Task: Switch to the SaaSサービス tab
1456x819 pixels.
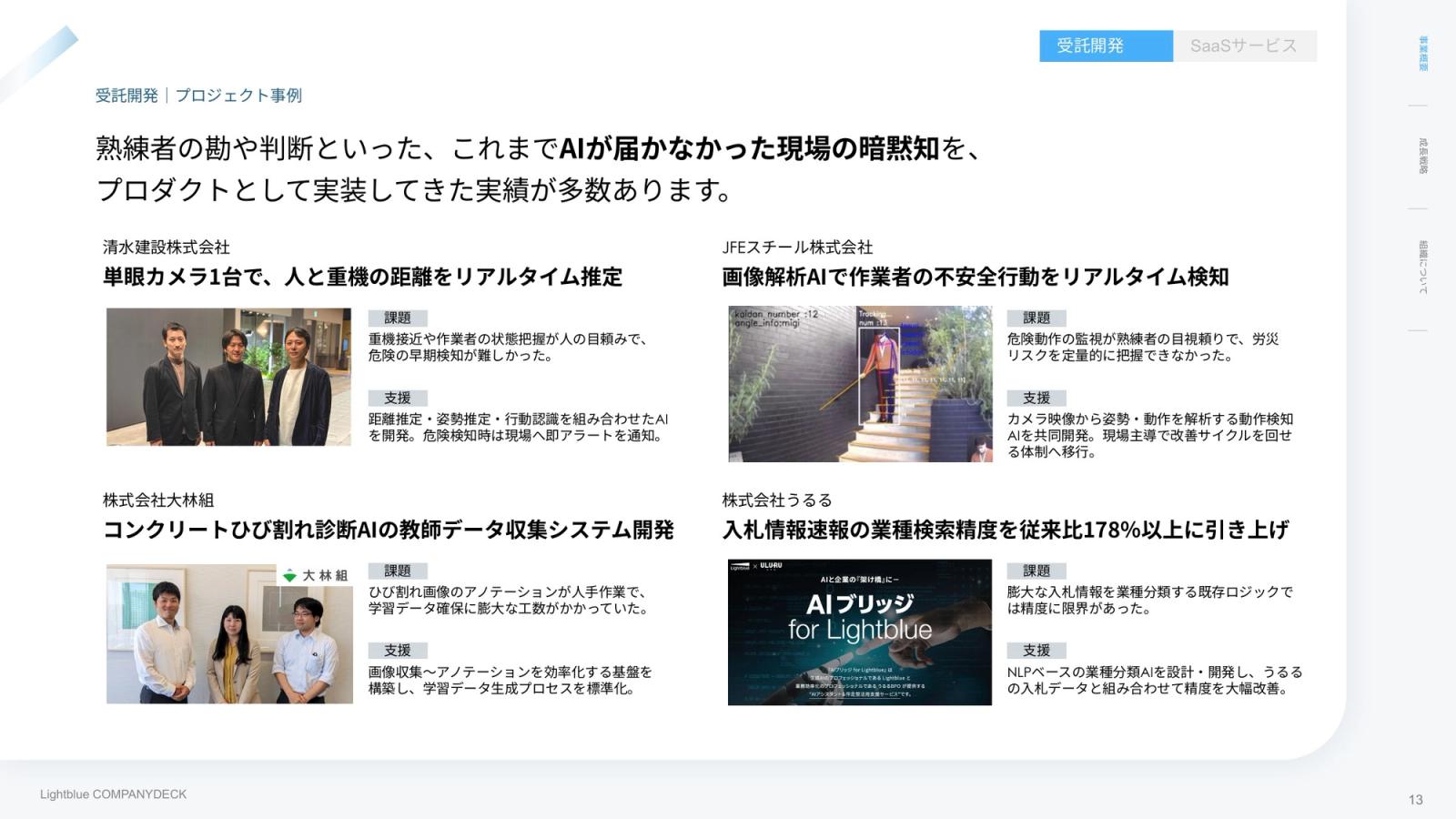Action: tap(1244, 46)
